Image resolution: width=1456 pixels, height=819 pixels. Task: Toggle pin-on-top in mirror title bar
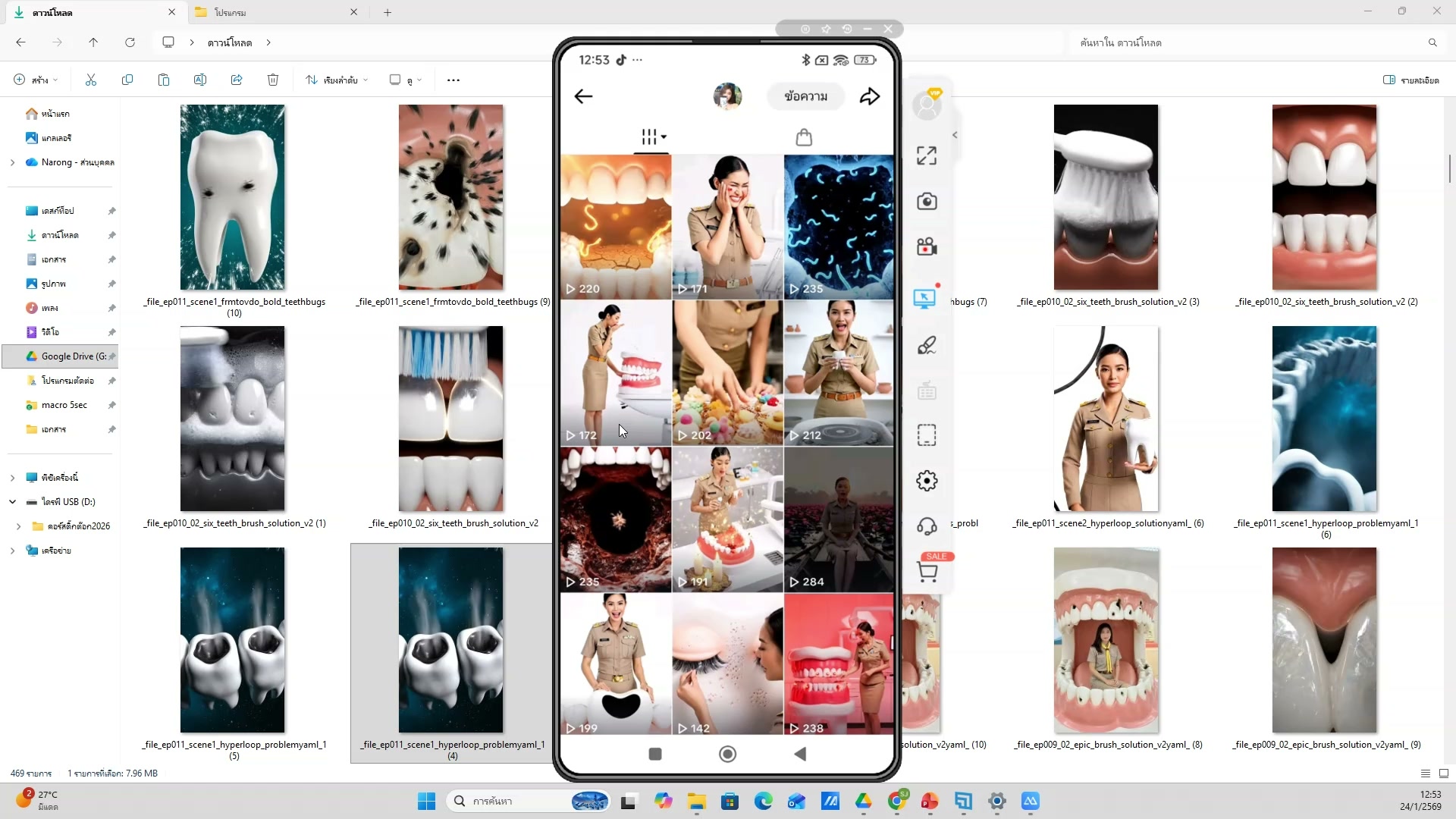click(826, 29)
